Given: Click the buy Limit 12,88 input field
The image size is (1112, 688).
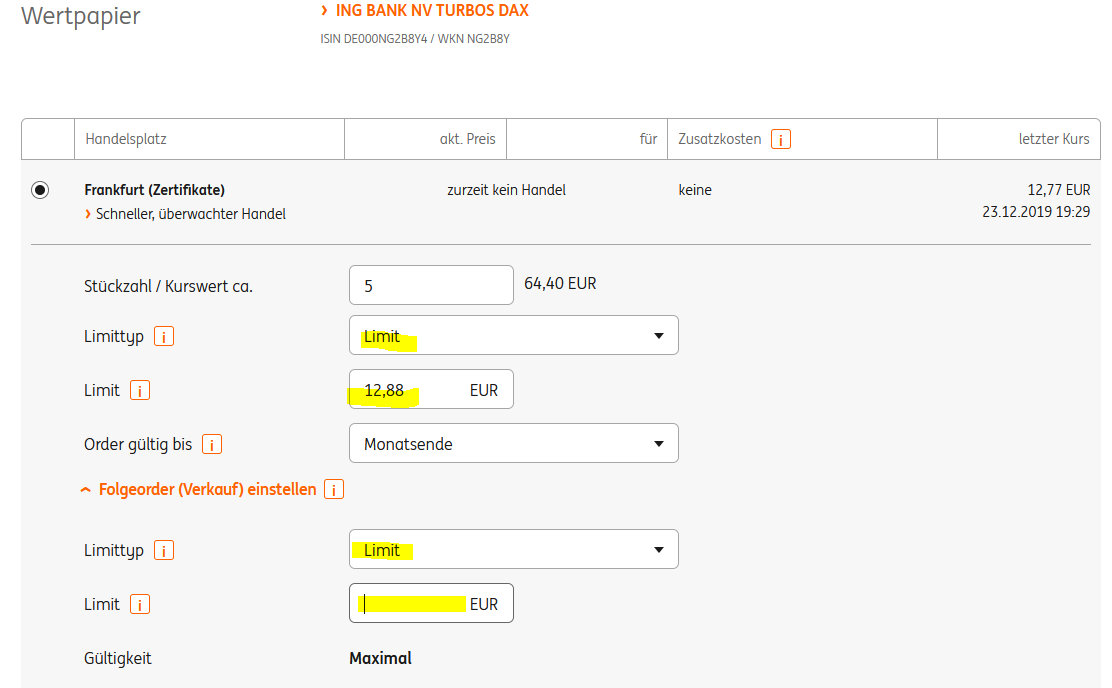Looking at the screenshot, I should pos(430,389).
